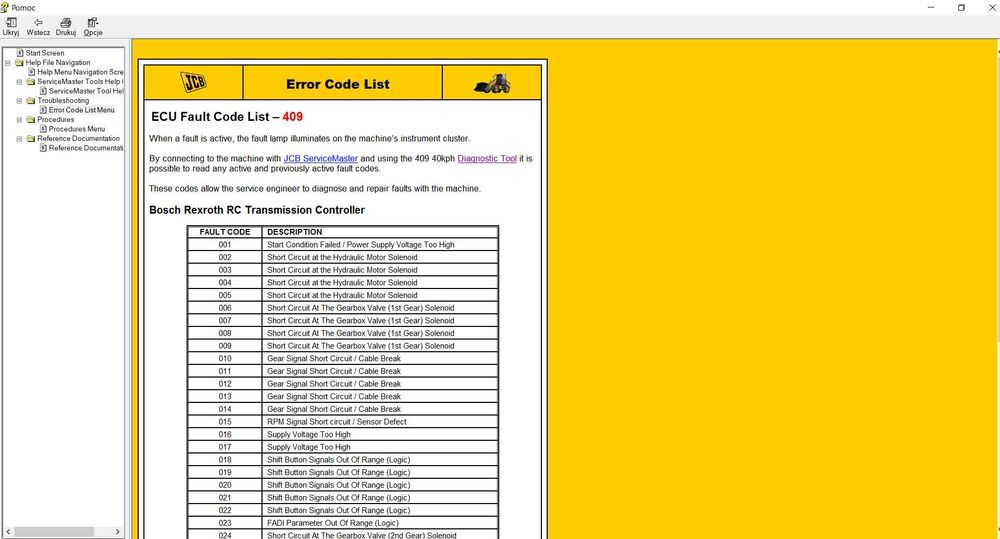The width and height of the screenshot is (1000, 539).
Task: Click Bosch Rexroth RC Transmission Controller heading
Action: pyautogui.click(x=257, y=210)
